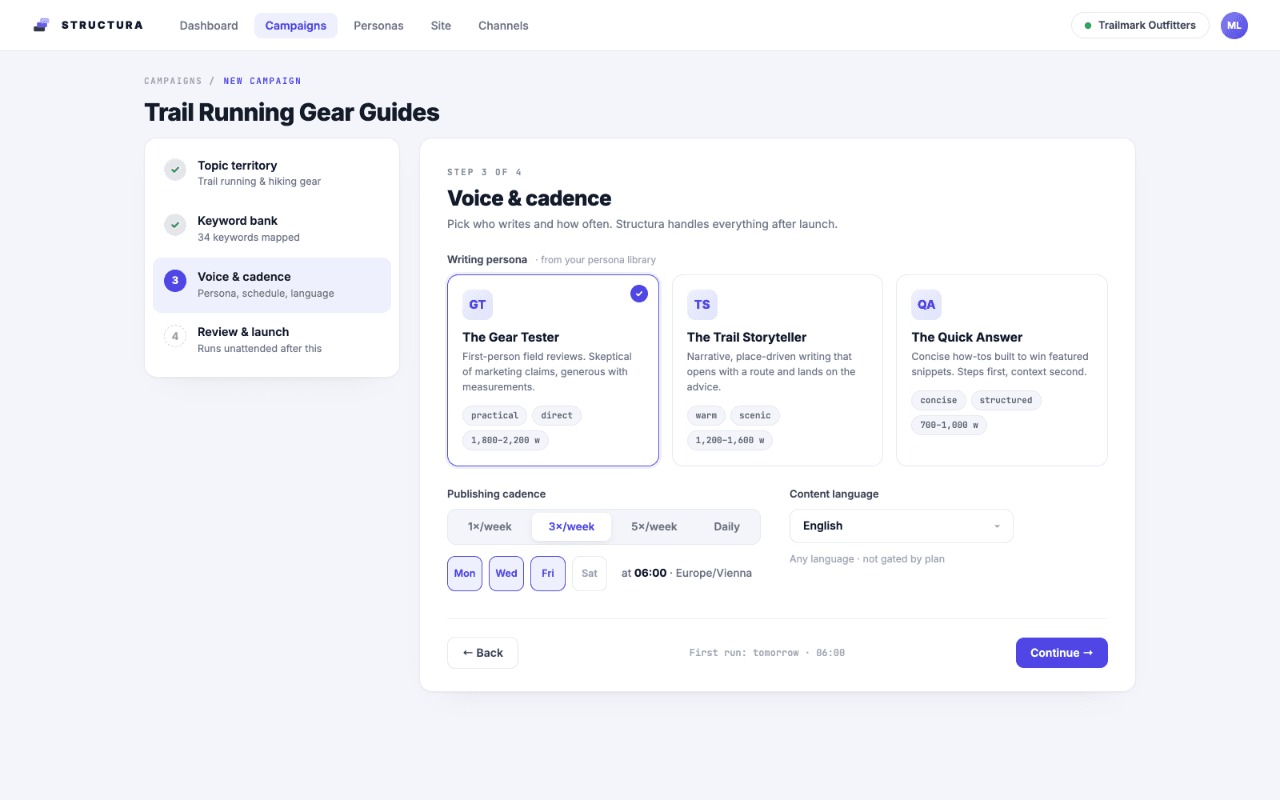Click the scenic tag
Viewport: 1280px width, 800px height.
(x=755, y=415)
